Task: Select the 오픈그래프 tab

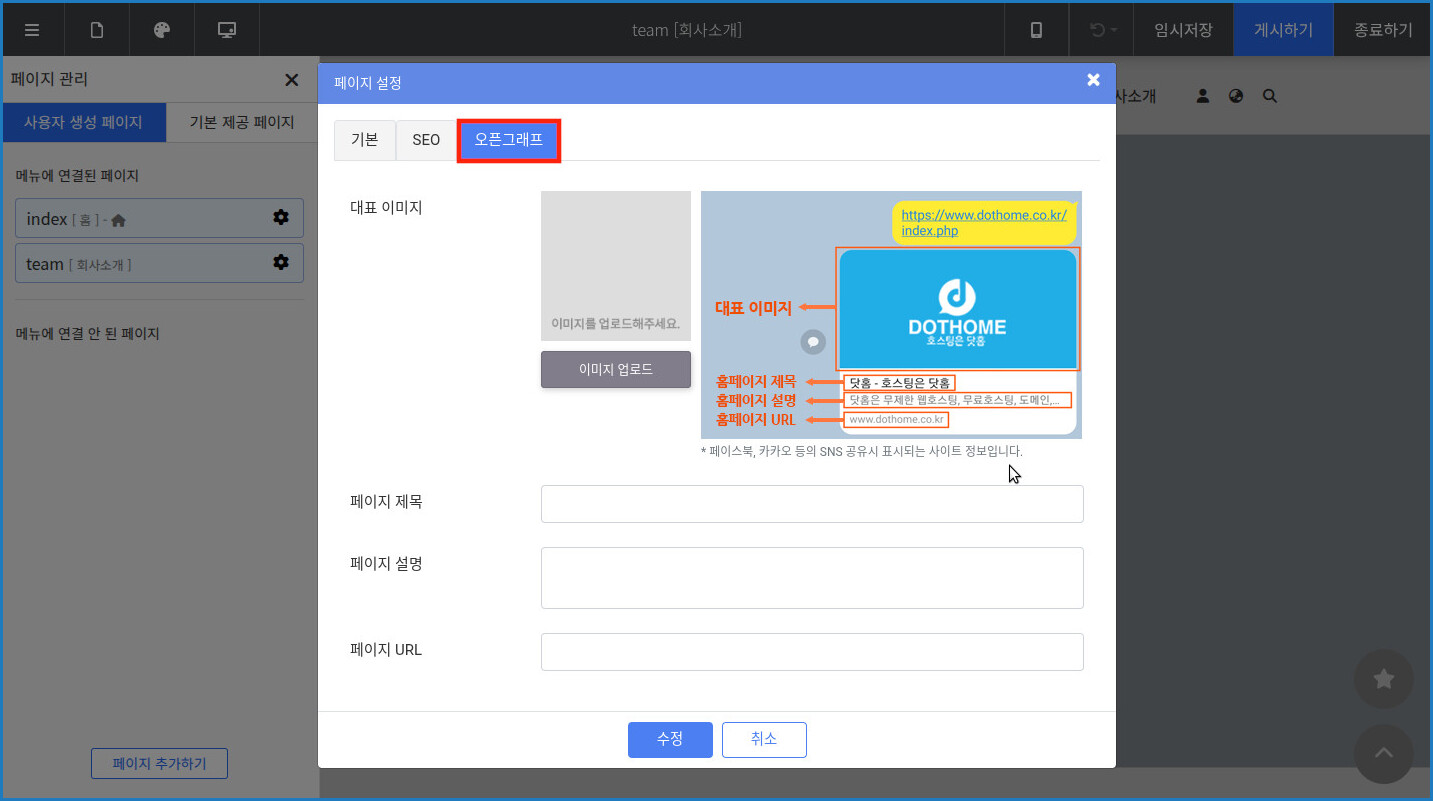Action: click(509, 140)
